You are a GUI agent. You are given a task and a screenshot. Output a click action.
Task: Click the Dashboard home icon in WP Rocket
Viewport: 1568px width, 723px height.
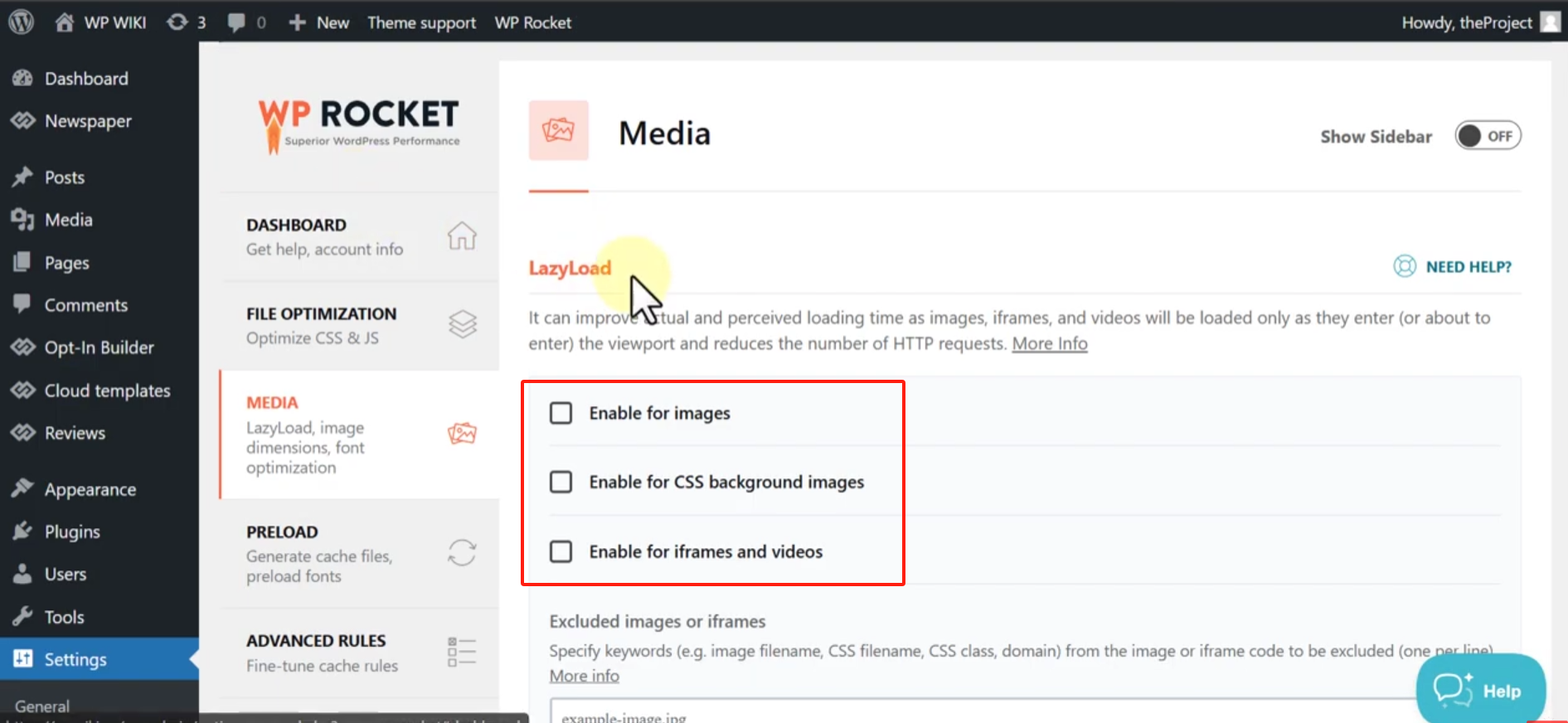click(462, 236)
